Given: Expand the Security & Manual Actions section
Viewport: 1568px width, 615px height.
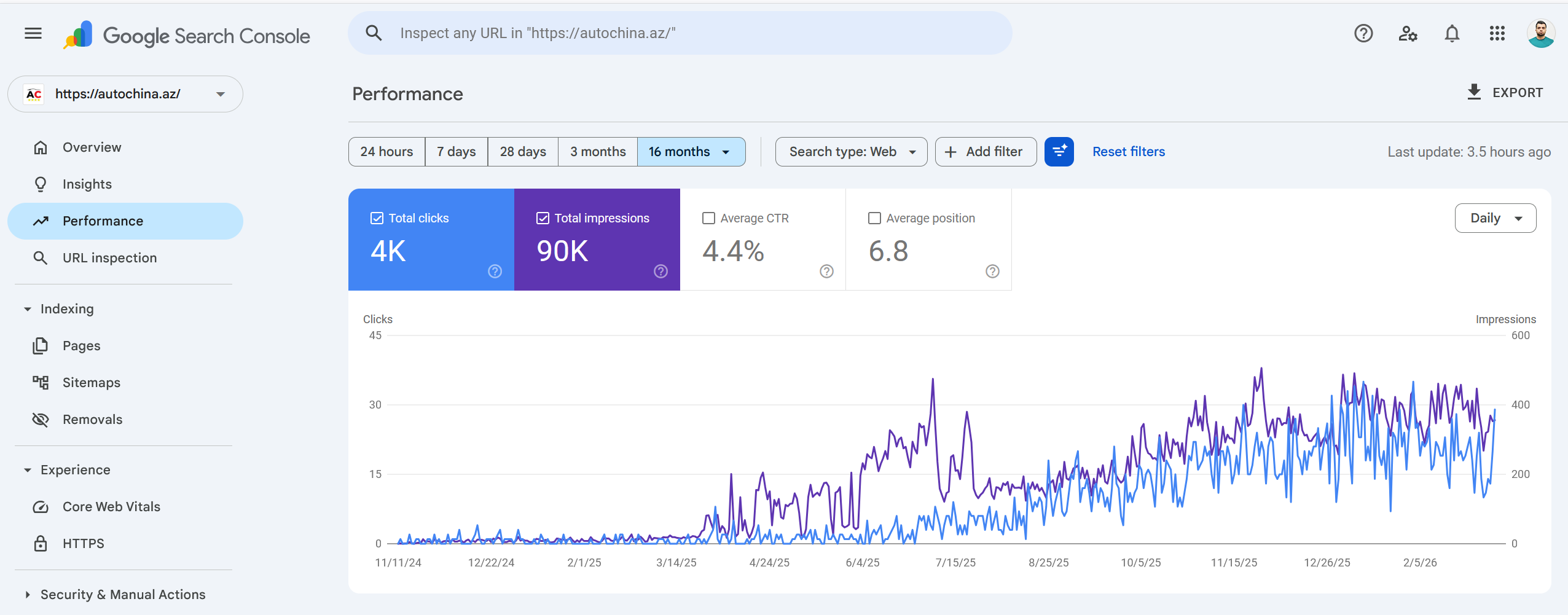Looking at the screenshot, I should (28, 594).
